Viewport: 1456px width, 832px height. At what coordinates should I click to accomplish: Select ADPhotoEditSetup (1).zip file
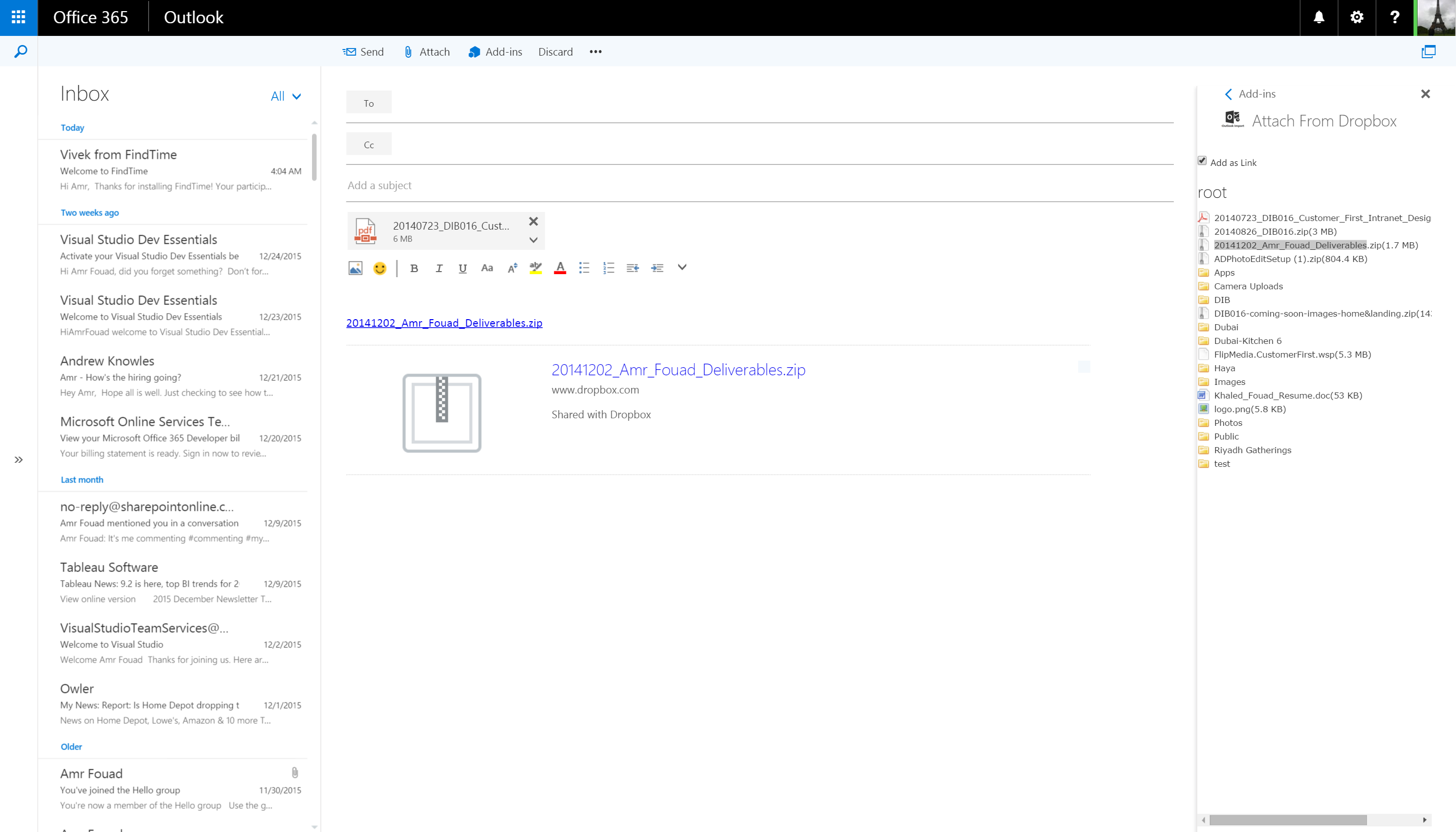1290,259
